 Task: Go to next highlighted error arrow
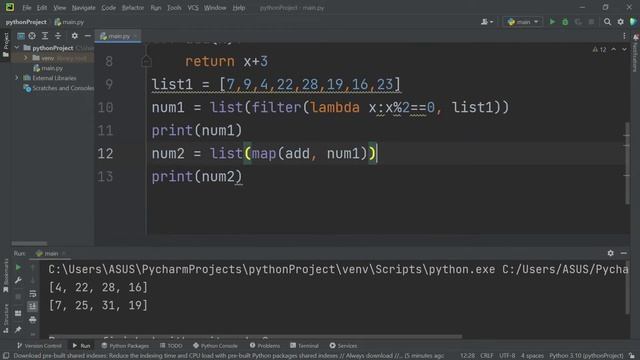tap(624, 49)
